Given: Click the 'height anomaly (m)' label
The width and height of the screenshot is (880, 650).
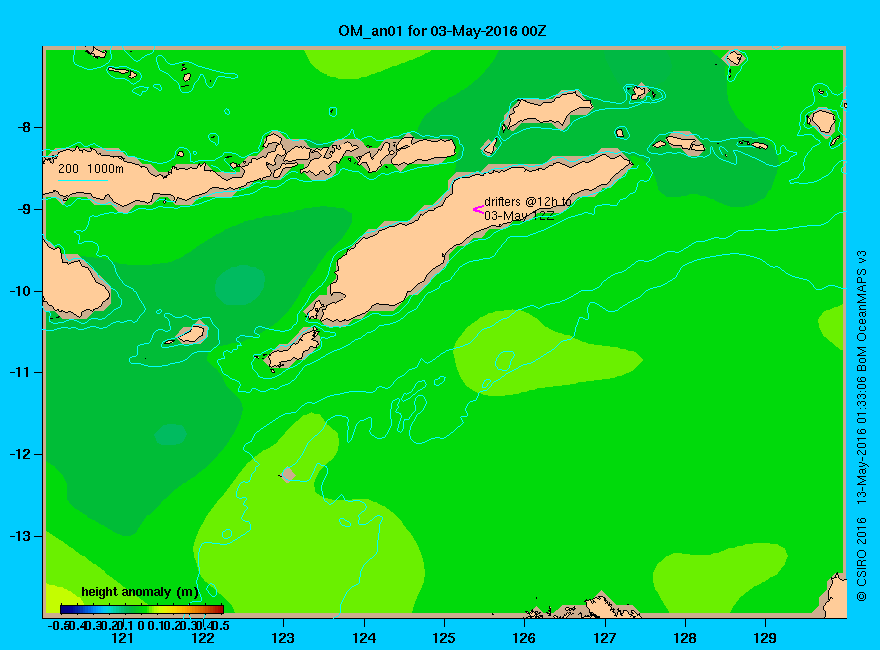Looking at the screenshot, I should pos(140,592).
